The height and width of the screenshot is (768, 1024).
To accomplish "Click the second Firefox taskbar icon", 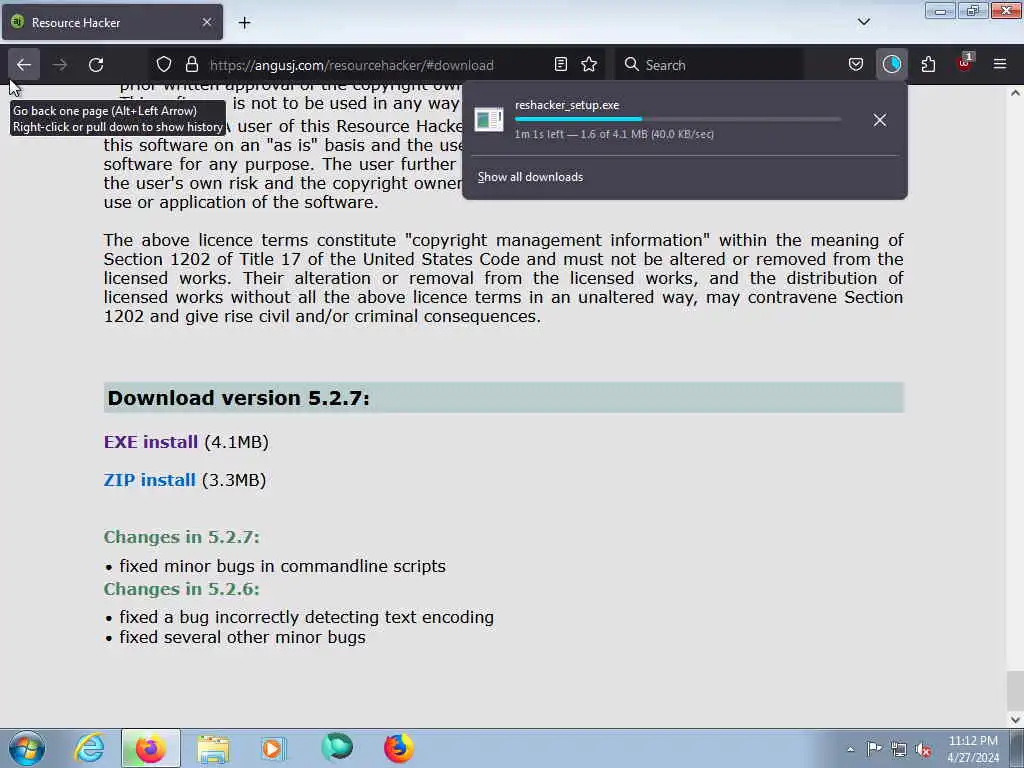I will pyautogui.click(x=398, y=748).
